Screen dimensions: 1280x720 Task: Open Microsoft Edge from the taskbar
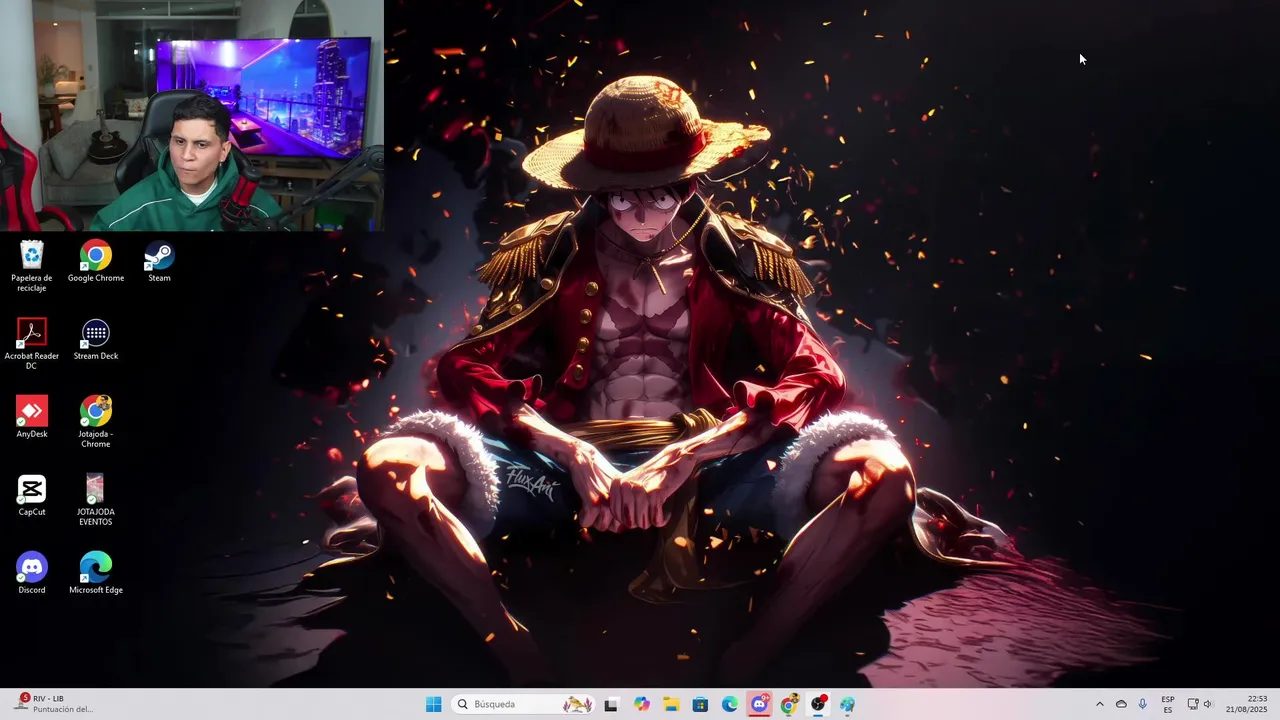point(730,704)
